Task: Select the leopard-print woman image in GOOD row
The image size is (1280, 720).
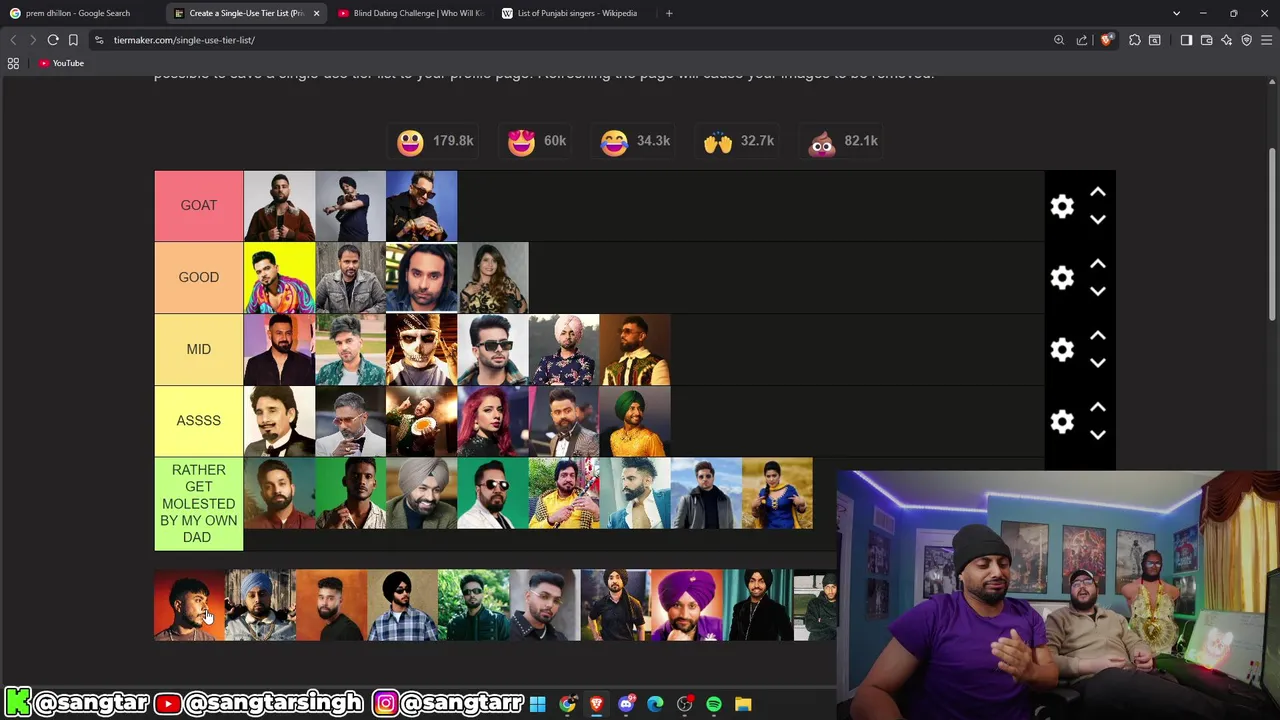Action: [x=493, y=278]
